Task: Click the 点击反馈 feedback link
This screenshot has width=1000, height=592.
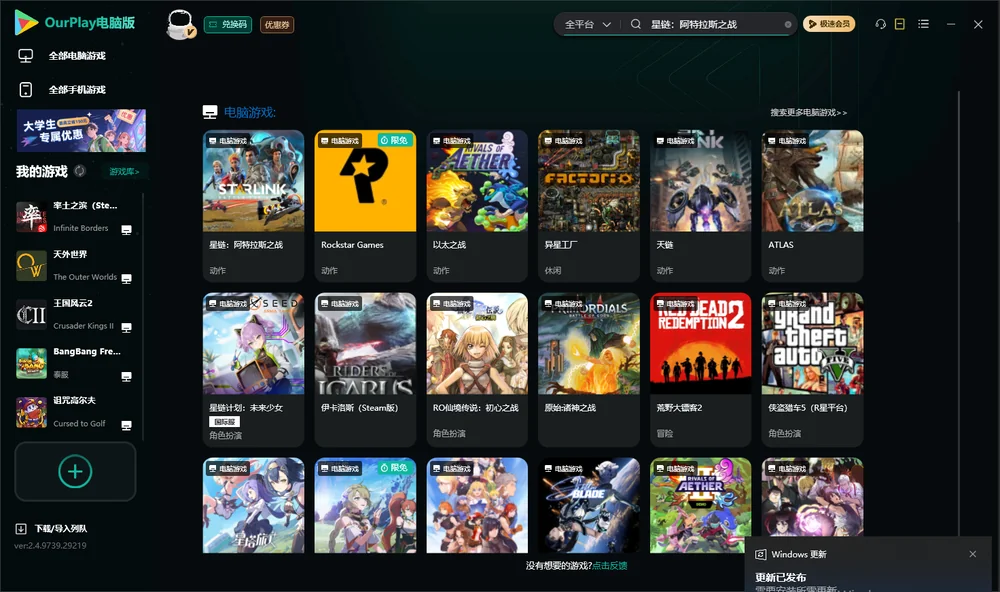Action: (610, 565)
